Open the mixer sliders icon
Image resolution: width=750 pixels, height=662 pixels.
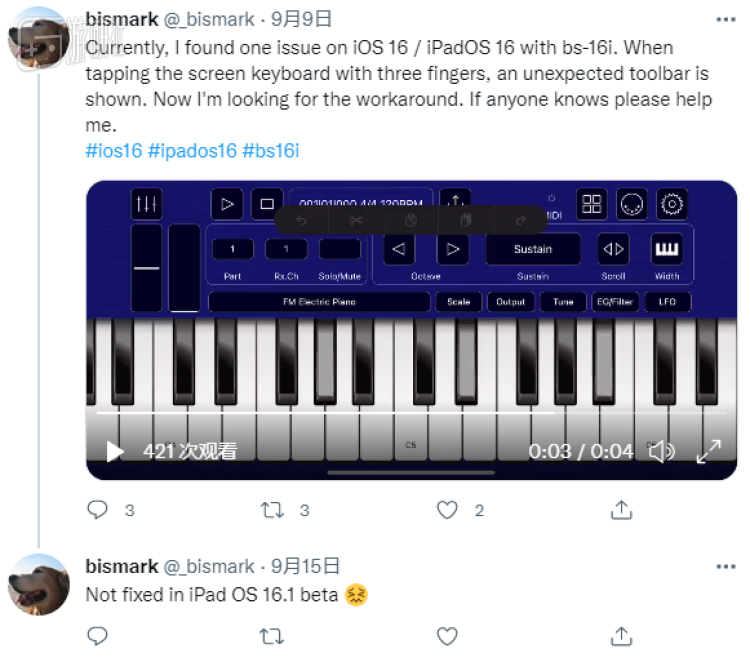pyautogui.click(x=146, y=204)
